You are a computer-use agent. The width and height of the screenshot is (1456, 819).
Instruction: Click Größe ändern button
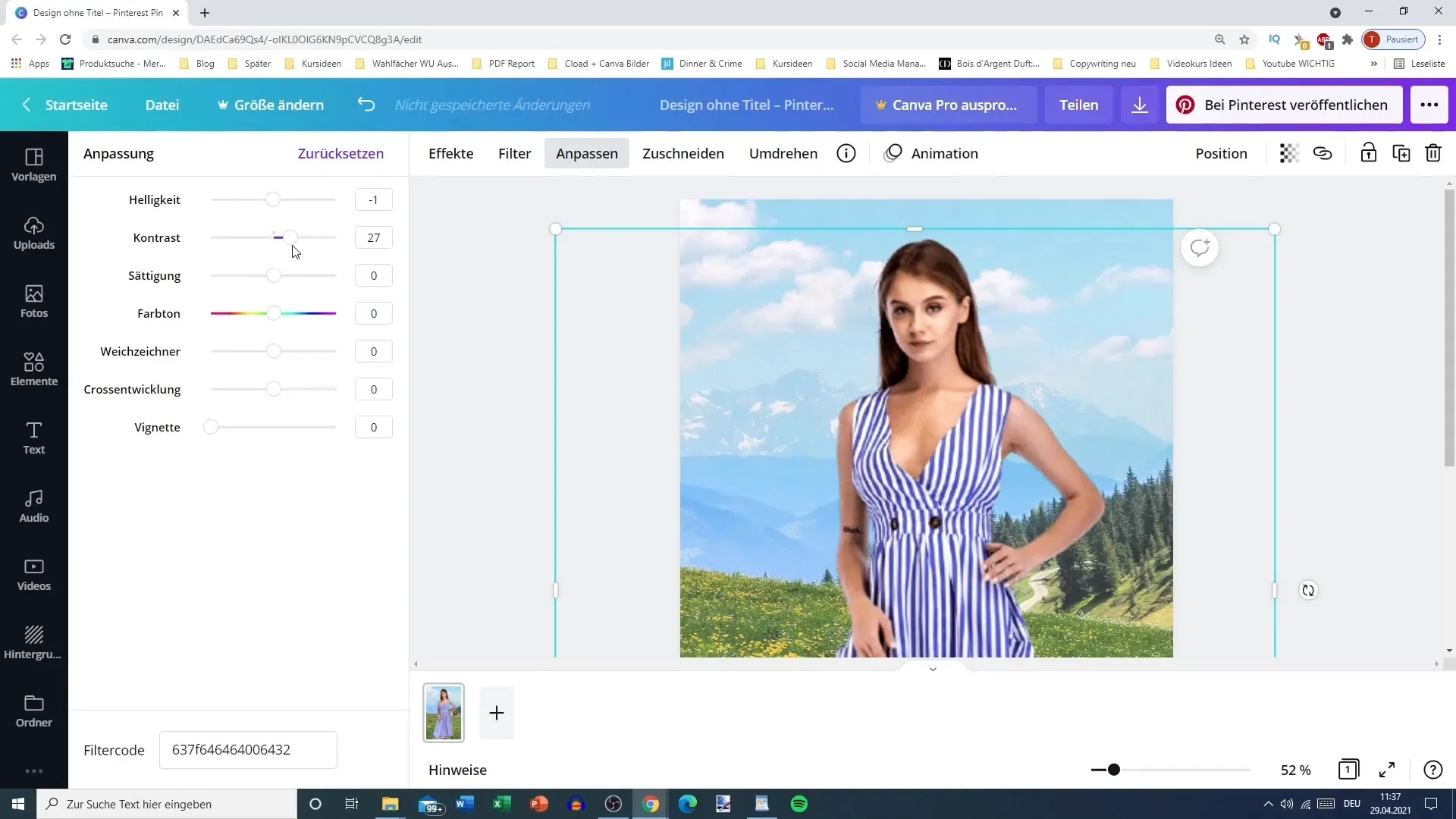tap(271, 105)
